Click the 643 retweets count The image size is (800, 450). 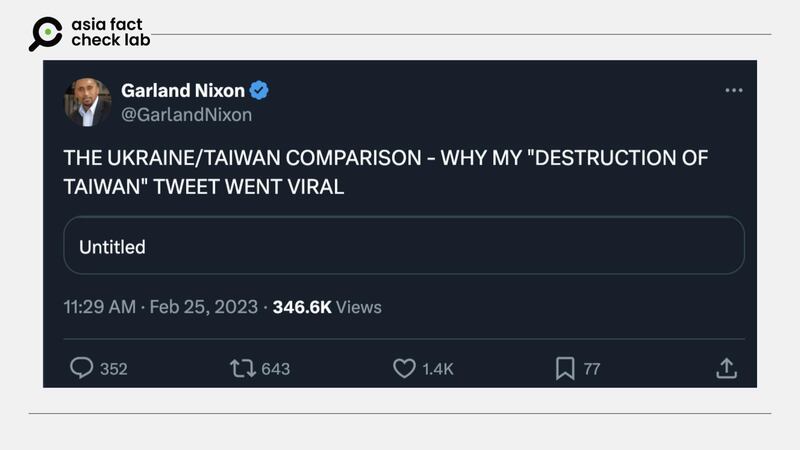[275, 369]
